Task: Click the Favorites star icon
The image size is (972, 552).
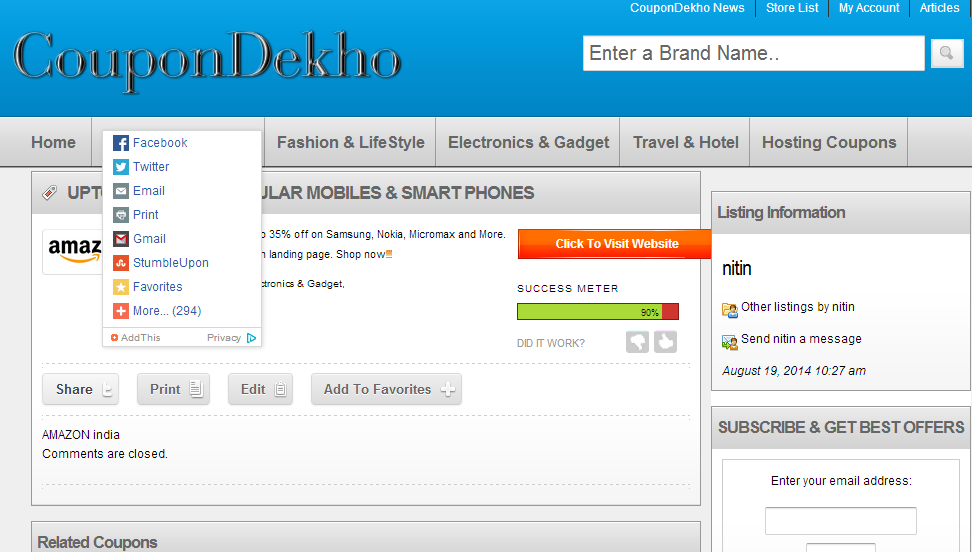Action: pyautogui.click(x=121, y=287)
